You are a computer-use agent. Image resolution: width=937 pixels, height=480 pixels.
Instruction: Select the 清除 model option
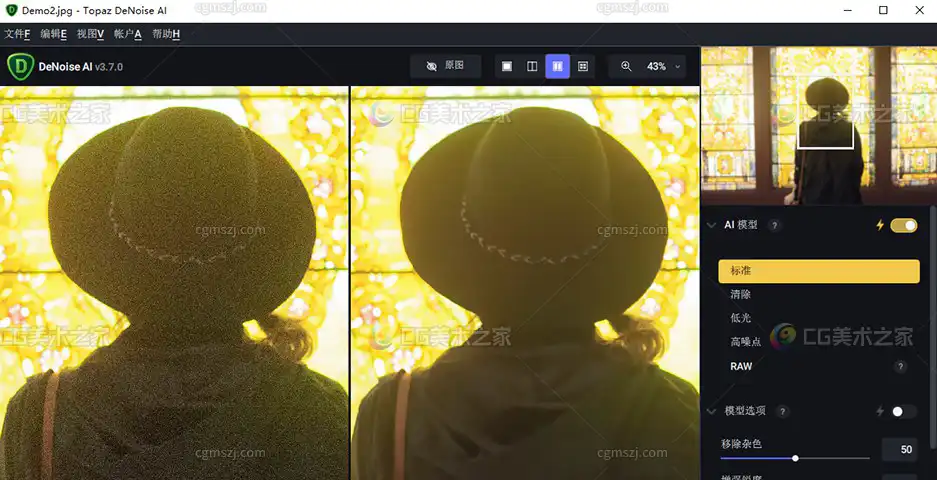(740, 295)
